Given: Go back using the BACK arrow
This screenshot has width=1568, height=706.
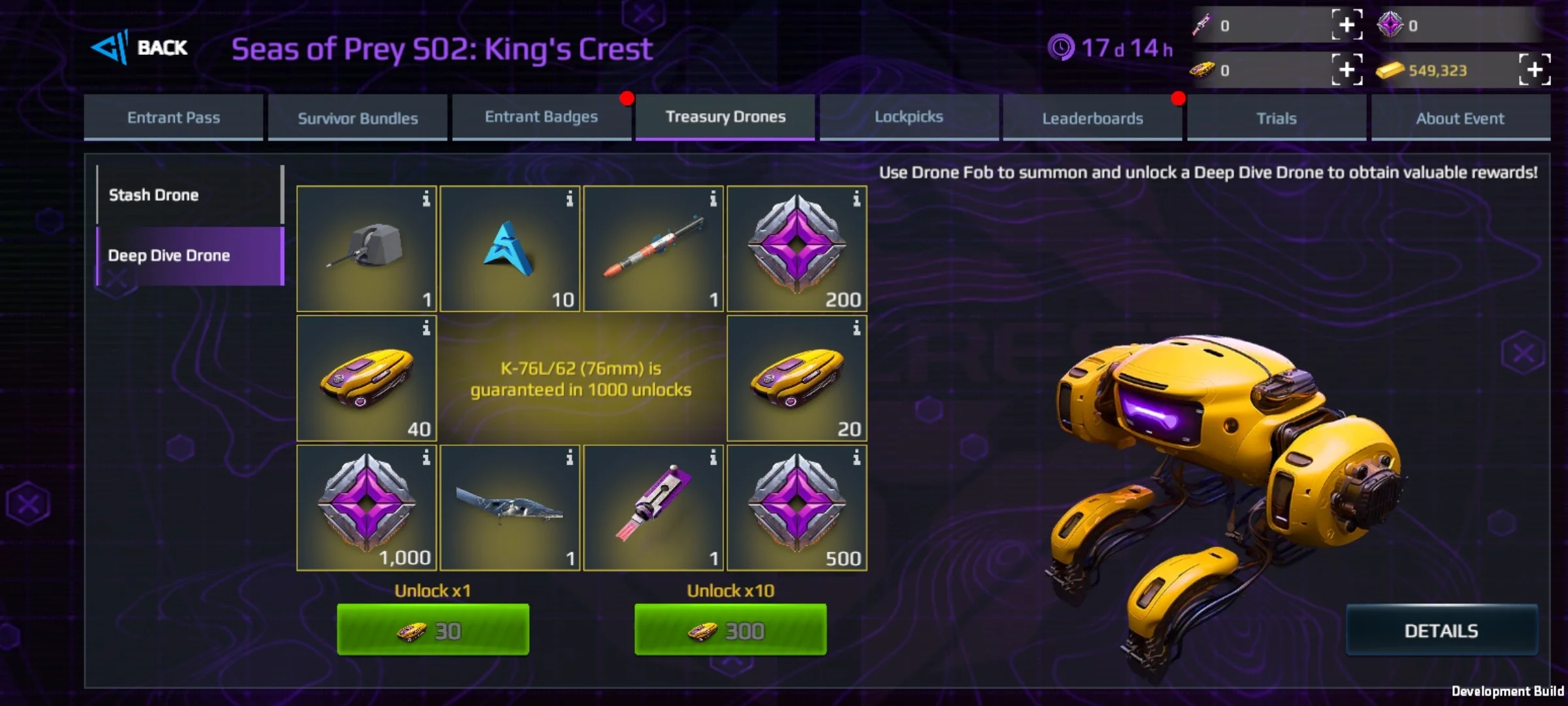Looking at the screenshot, I should click(139, 48).
